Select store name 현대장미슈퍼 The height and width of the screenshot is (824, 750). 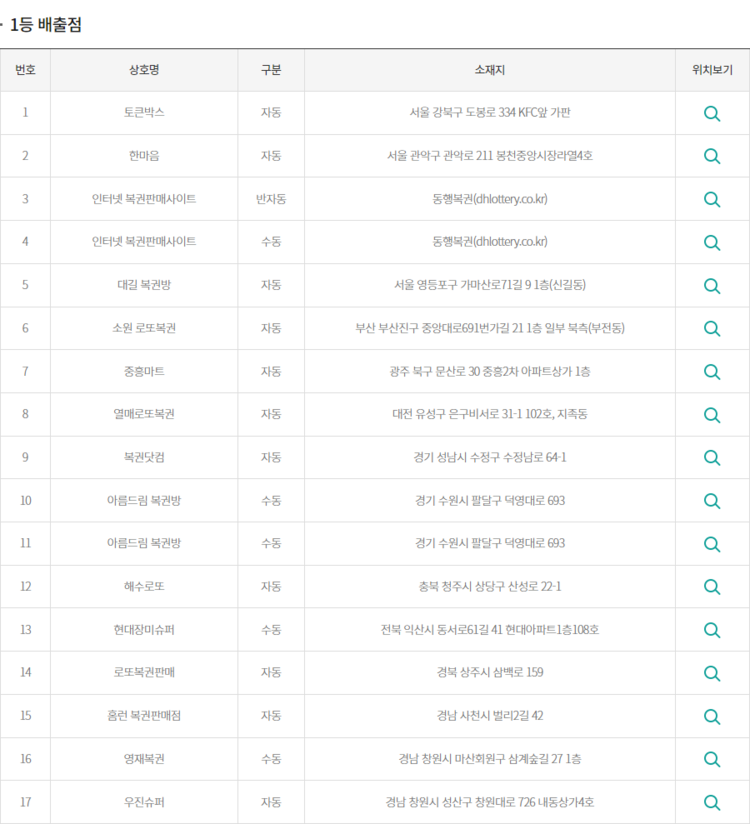[144, 630]
